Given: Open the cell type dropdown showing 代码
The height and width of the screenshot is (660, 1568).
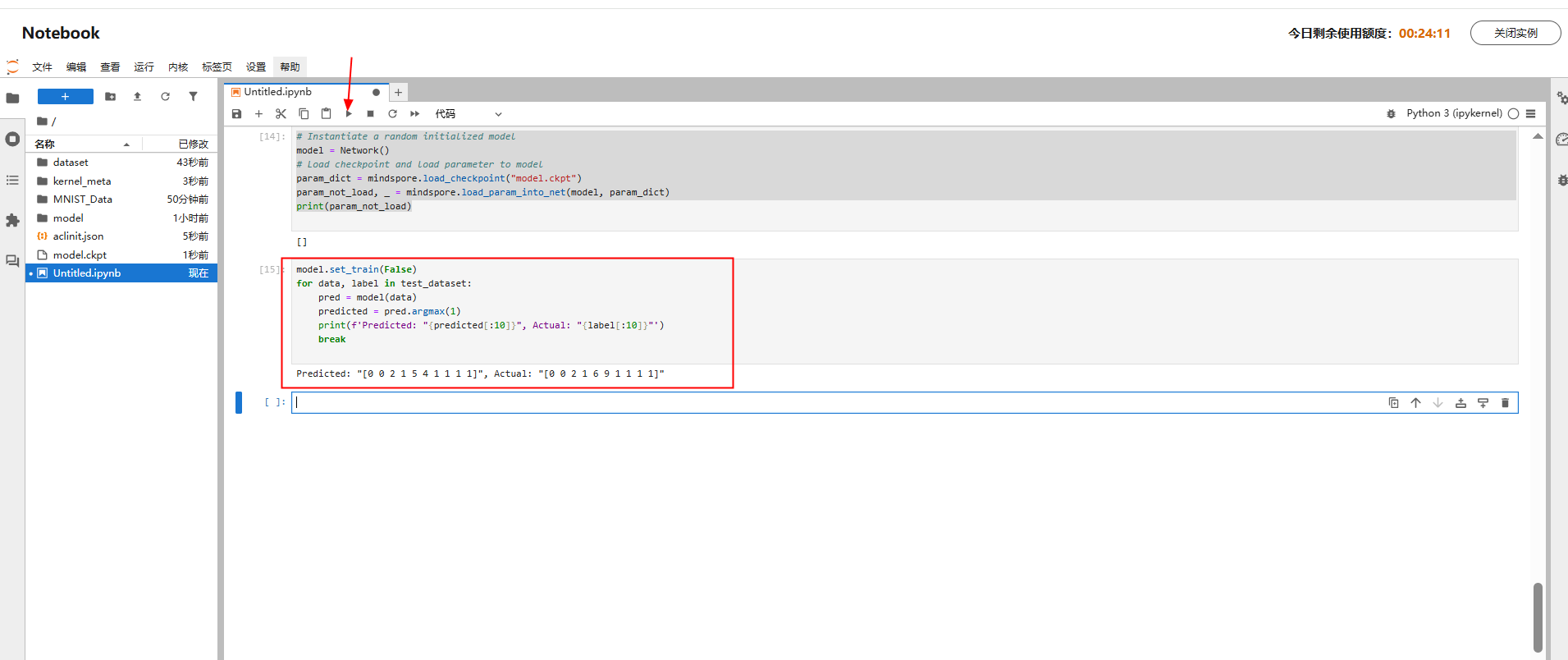Looking at the screenshot, I should tap(469, 114).
